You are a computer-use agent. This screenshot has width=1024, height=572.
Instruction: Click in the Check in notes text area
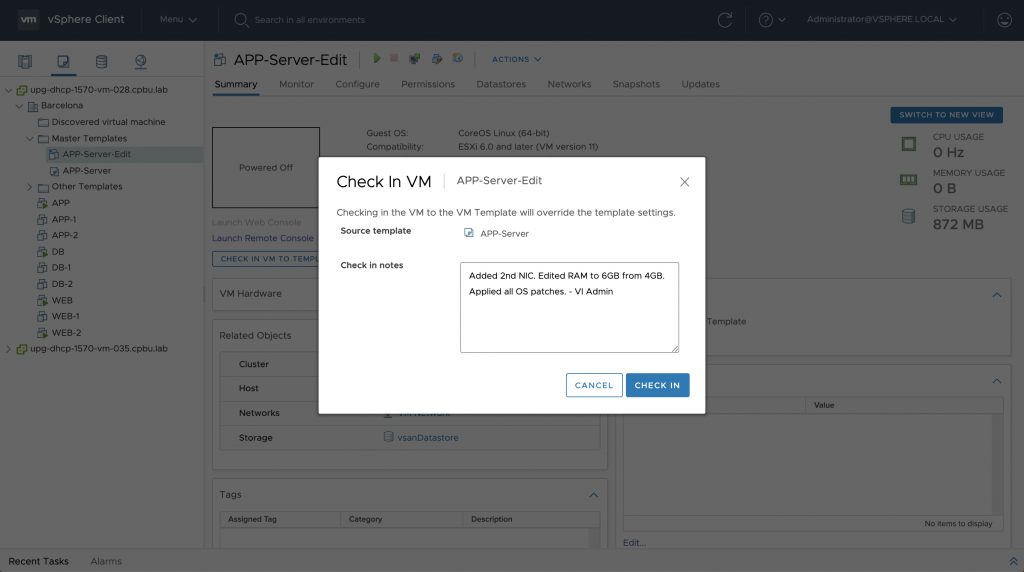[569, 308]
